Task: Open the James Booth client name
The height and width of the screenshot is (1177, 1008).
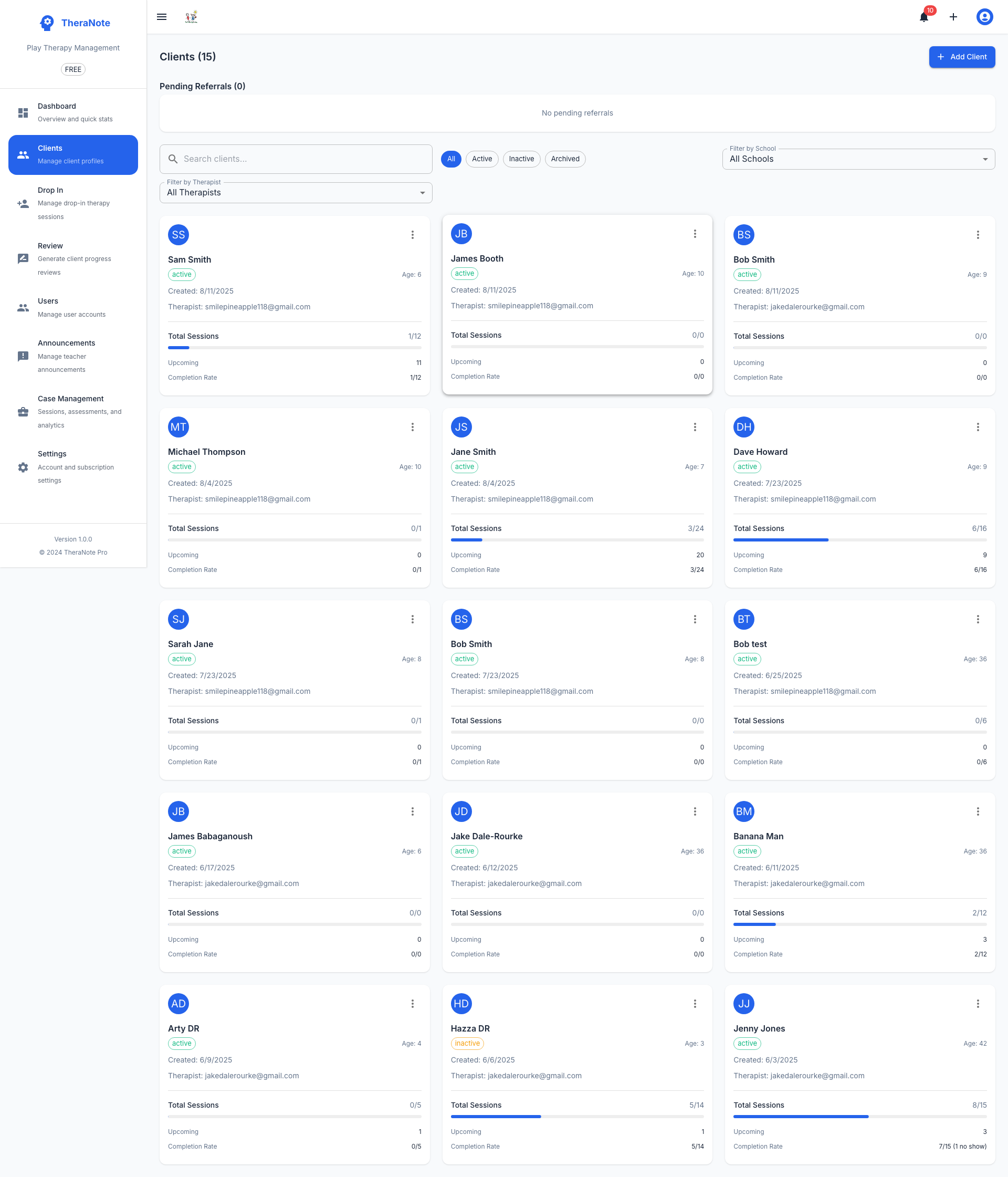Action: click(477, 258)
